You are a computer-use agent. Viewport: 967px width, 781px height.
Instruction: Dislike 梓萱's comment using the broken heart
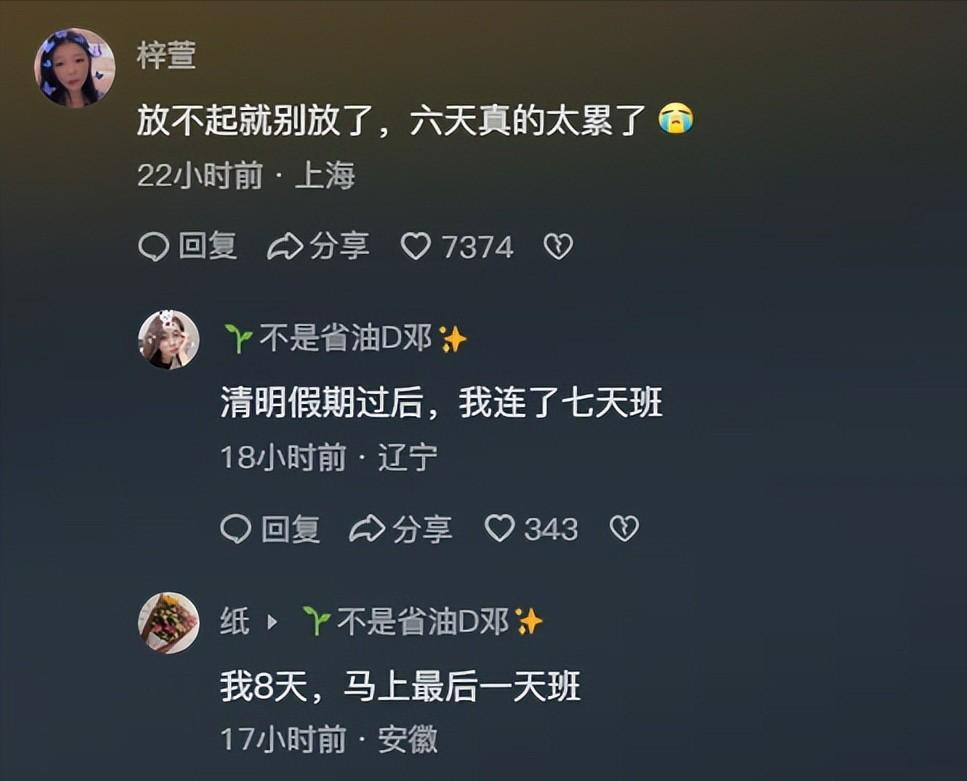coord(558,247)
